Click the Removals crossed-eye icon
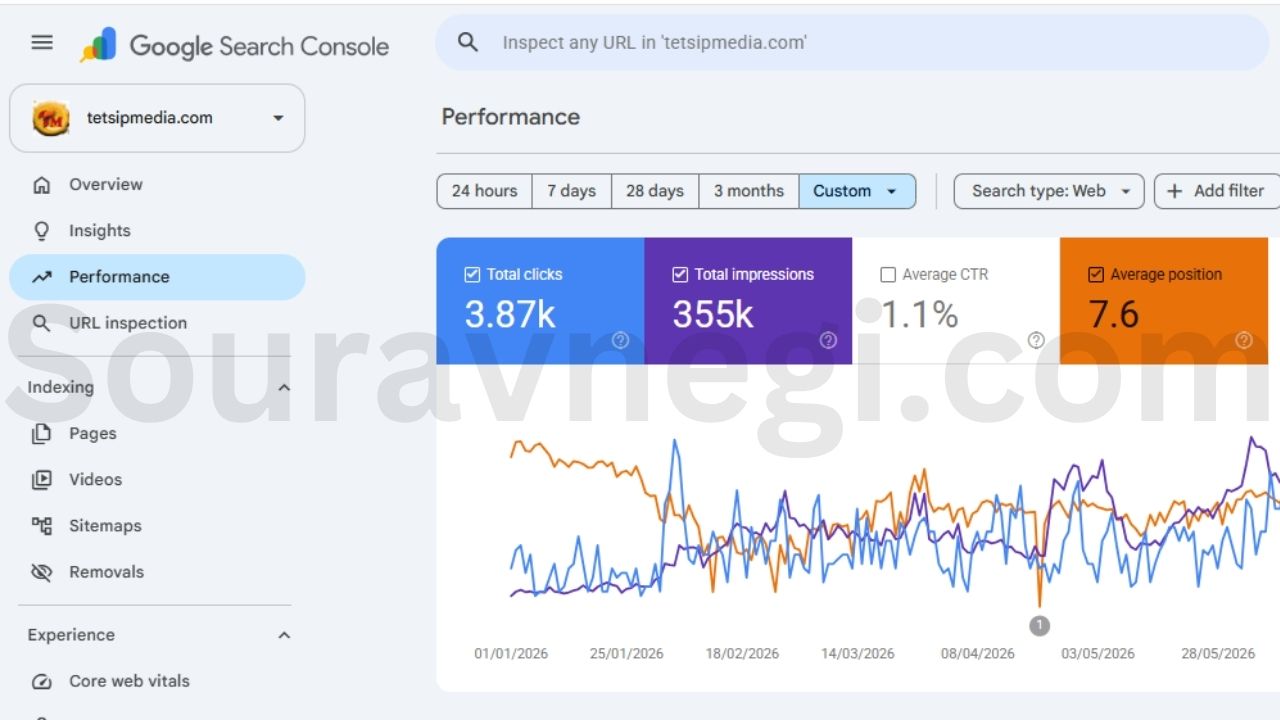The height and width of the screenshot is (720, 1280). 41,572
